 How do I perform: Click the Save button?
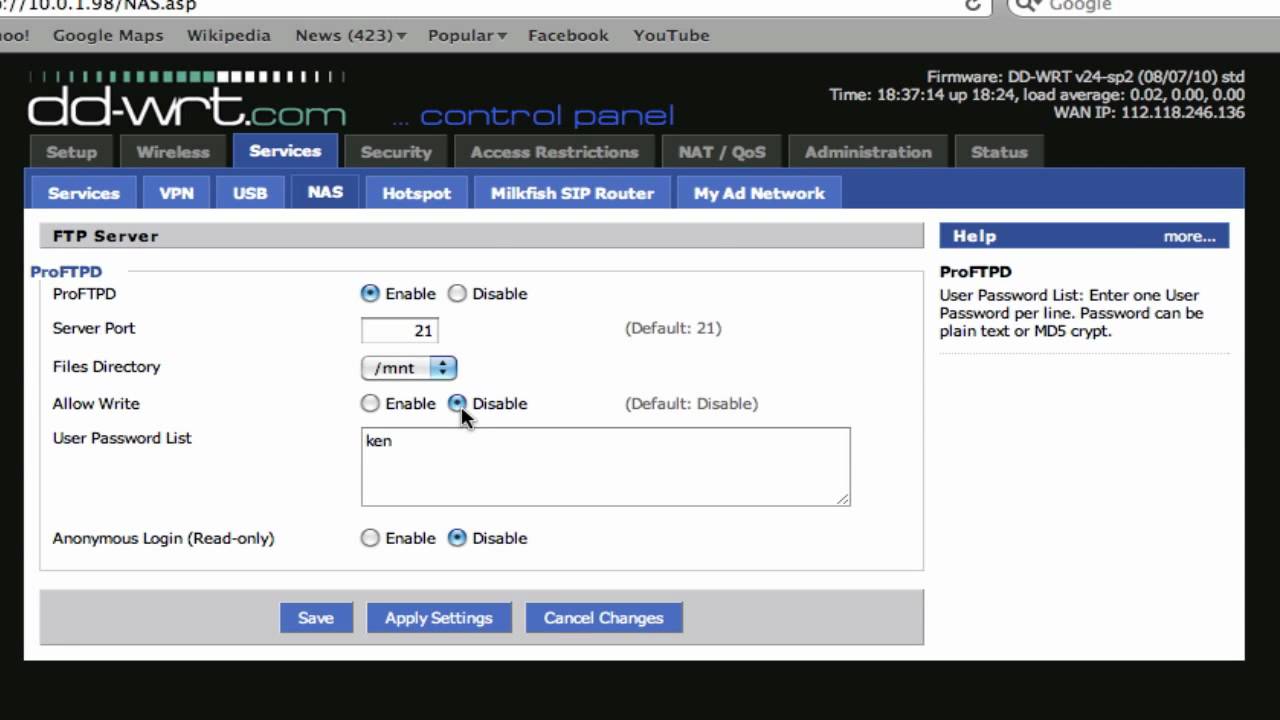coord(315,618)
